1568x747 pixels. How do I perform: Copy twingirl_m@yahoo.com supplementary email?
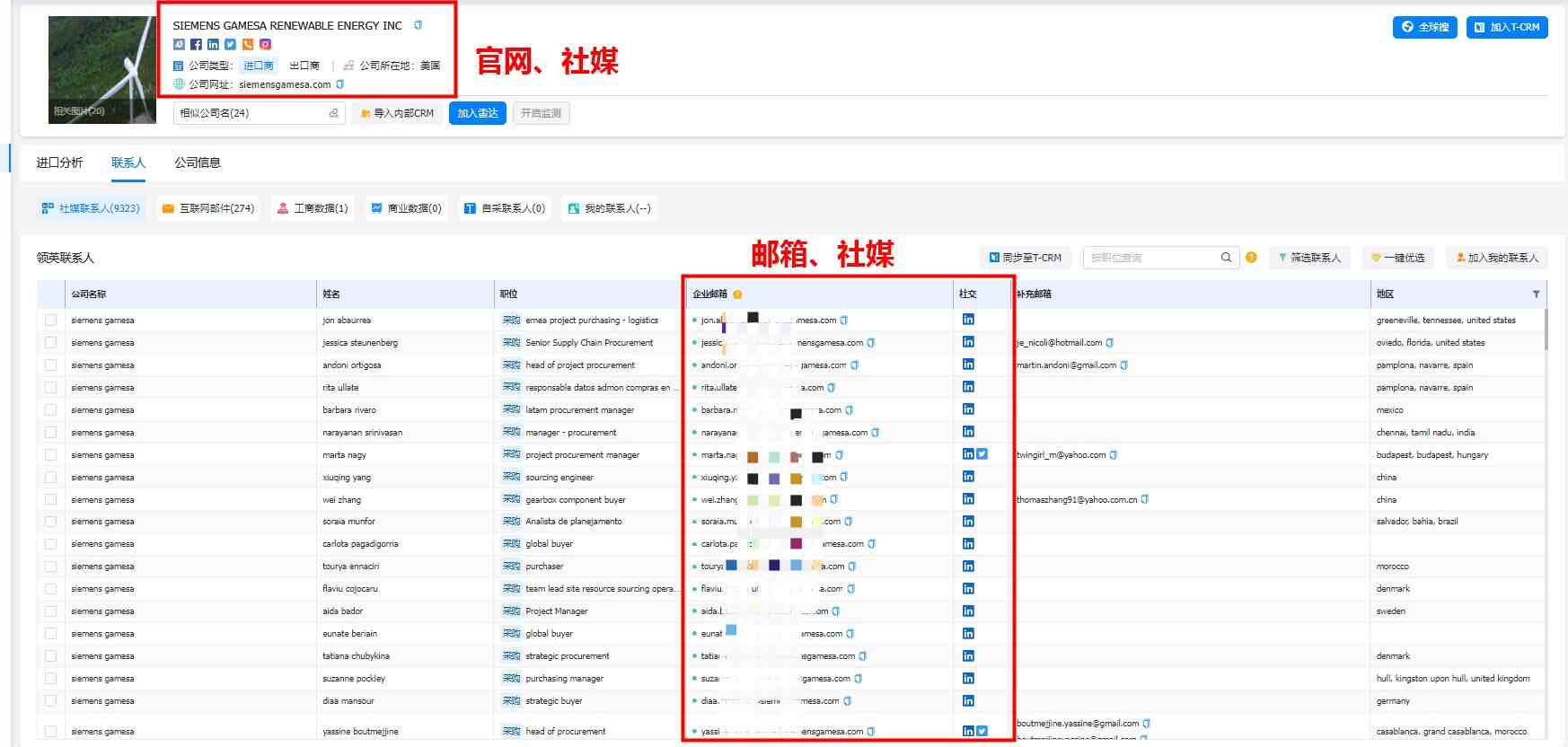[x=1114, y=454]
